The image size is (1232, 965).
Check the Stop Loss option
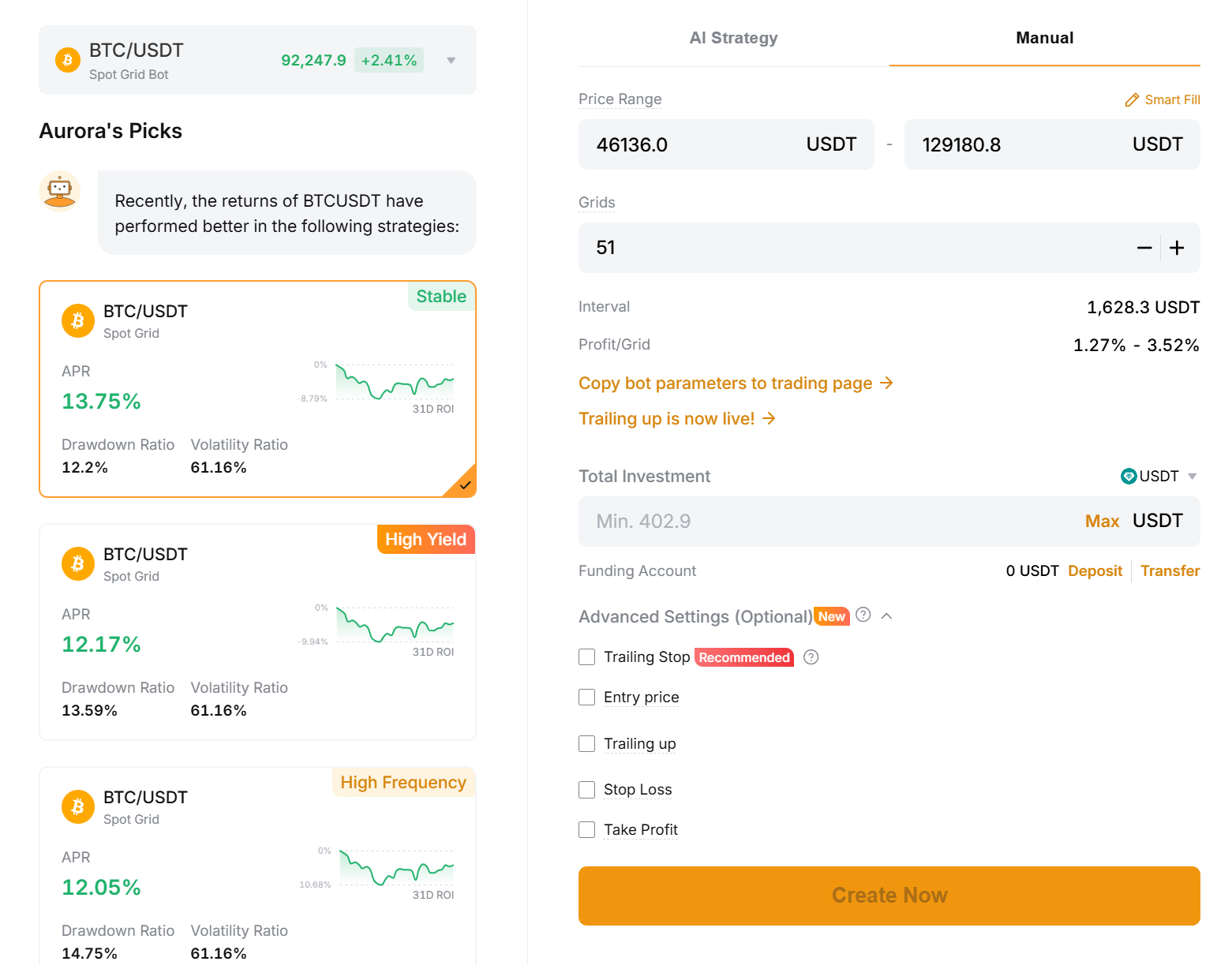(586, 789)
